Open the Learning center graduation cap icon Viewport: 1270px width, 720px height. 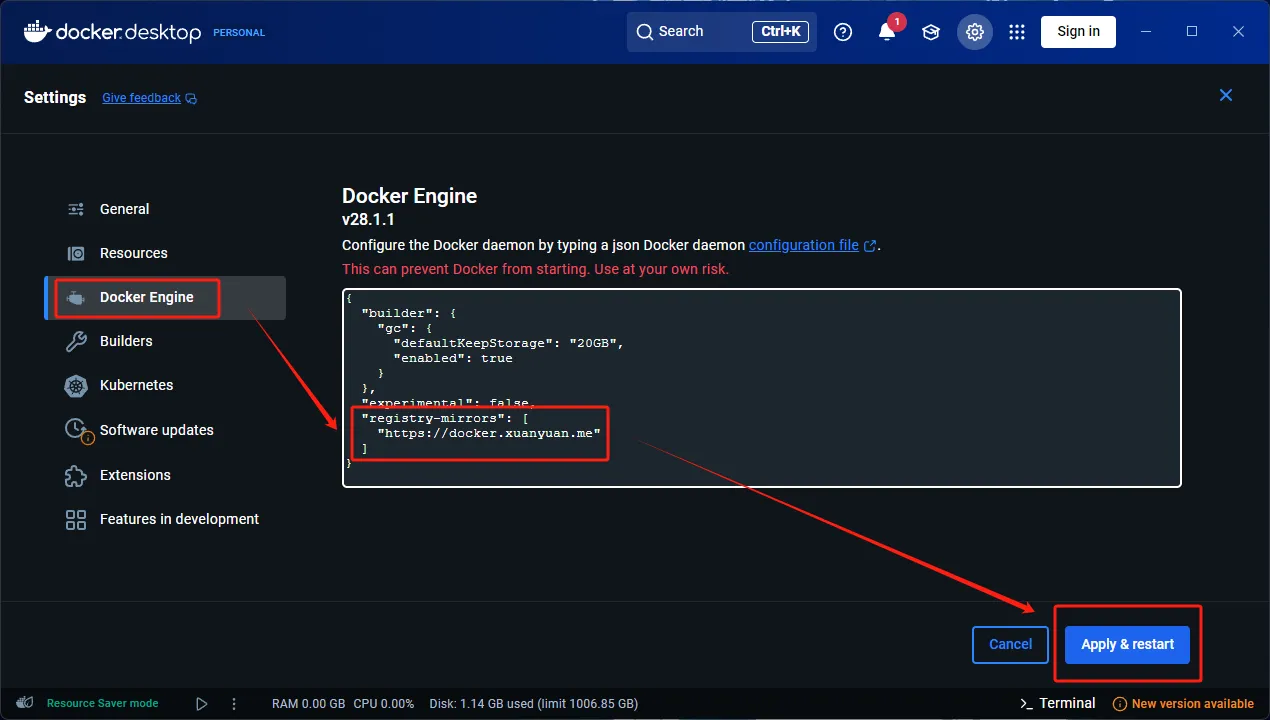(931, 32)
